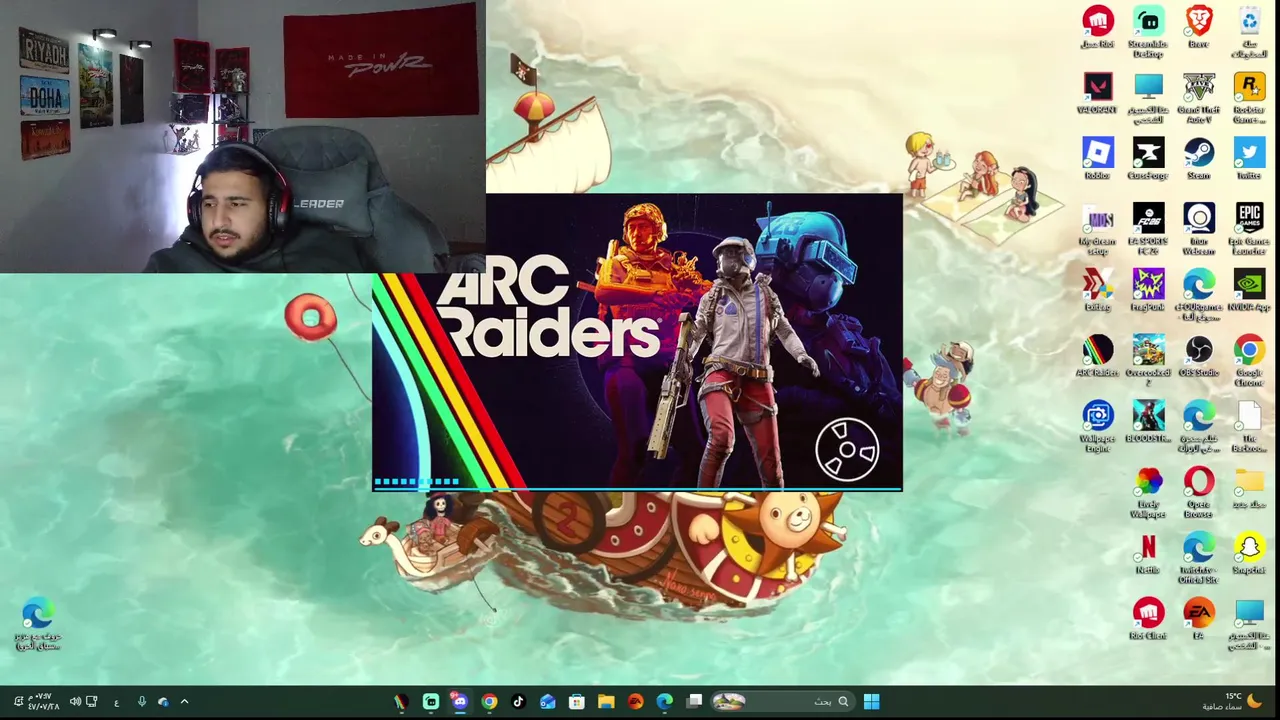Open TikTok from the taskbar
The height and width of the screenshot is (720, 1280).
[x=518, y=702]
